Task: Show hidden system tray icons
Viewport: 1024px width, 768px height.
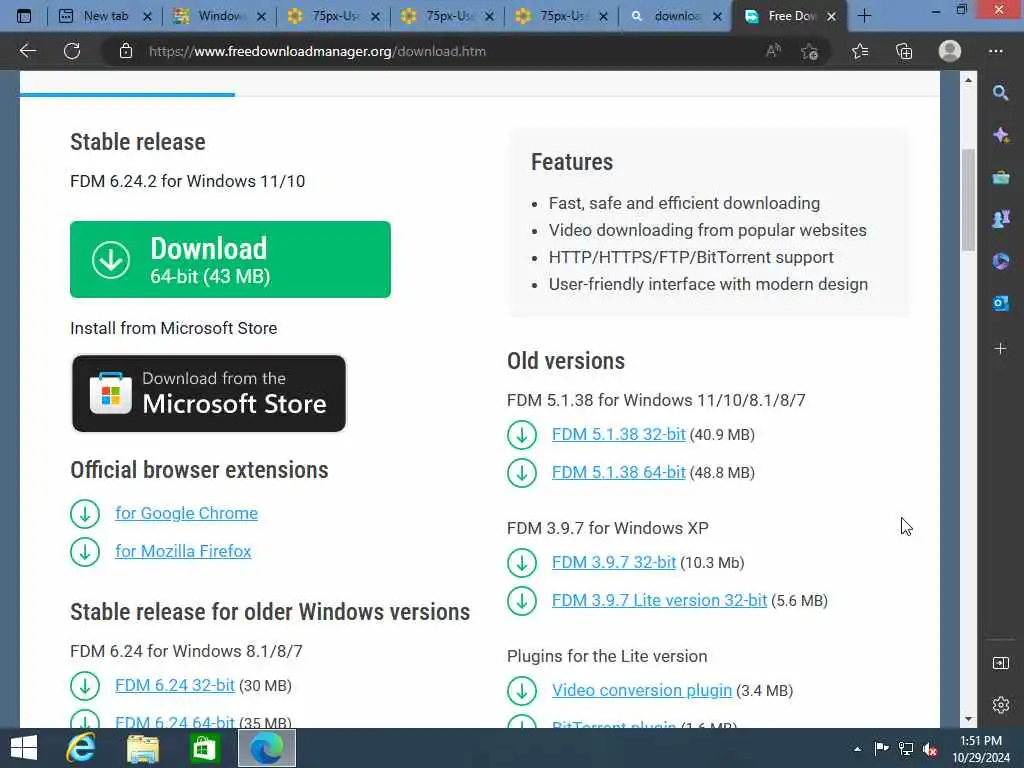Action: 857,749
